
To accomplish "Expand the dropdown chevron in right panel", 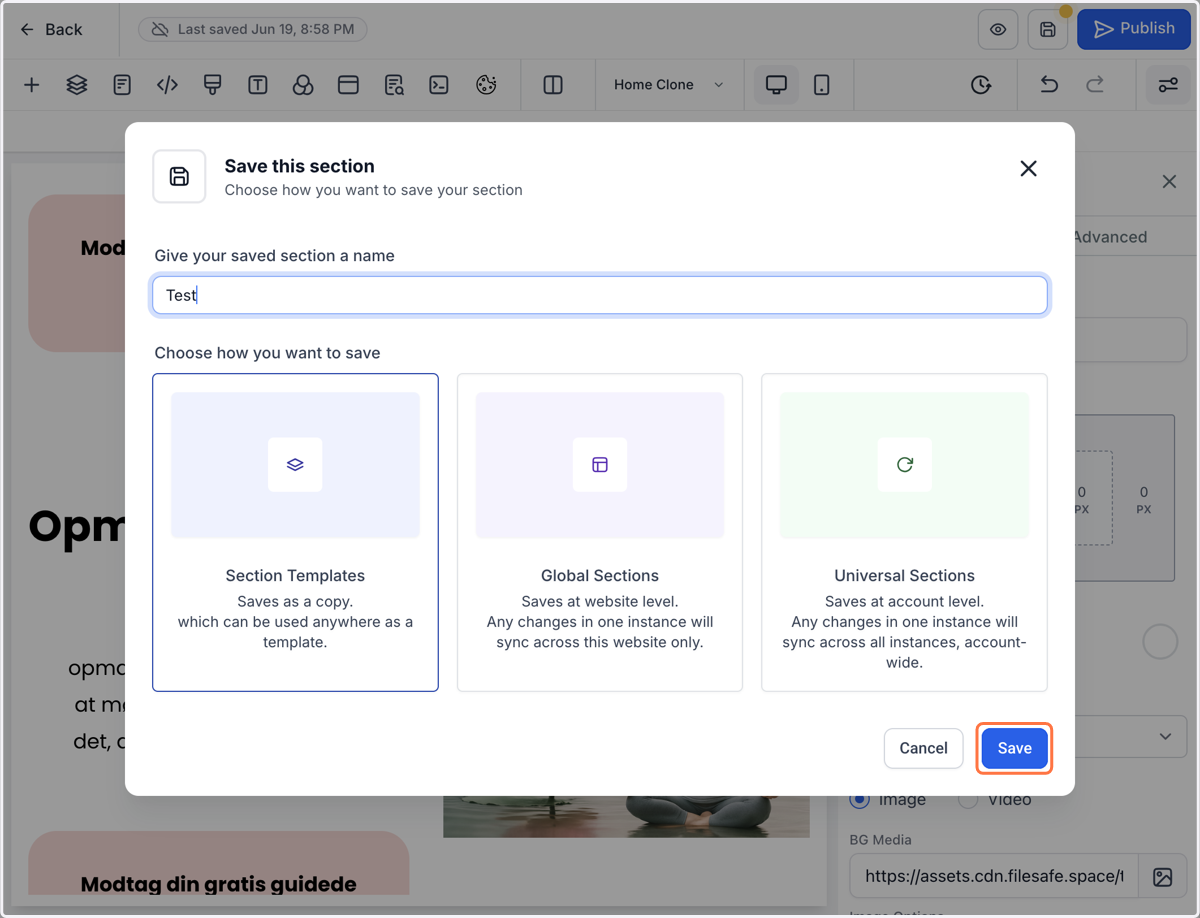I will [1166, 736].
